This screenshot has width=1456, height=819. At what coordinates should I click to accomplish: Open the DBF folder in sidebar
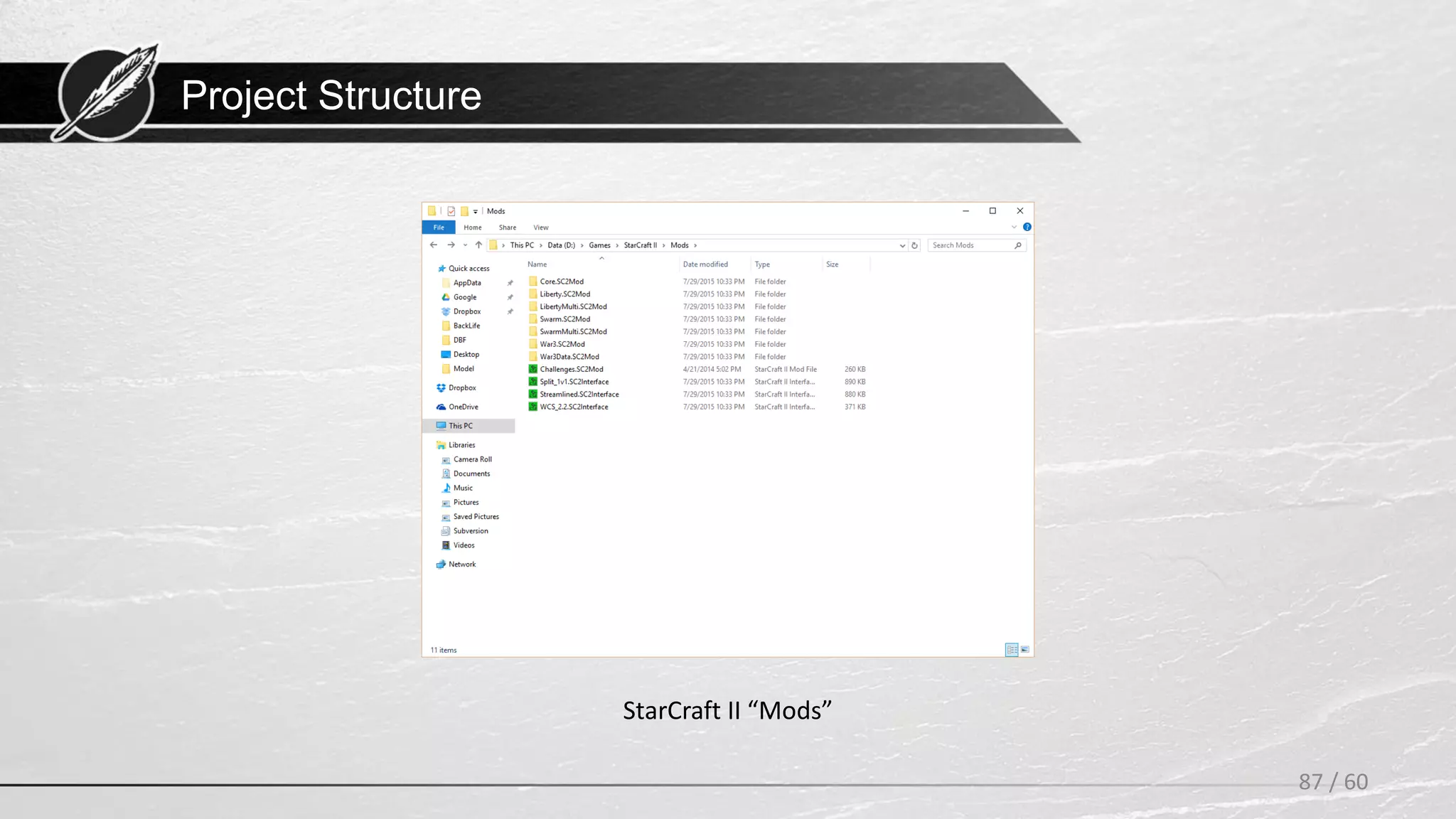click(x=459, y=340)
